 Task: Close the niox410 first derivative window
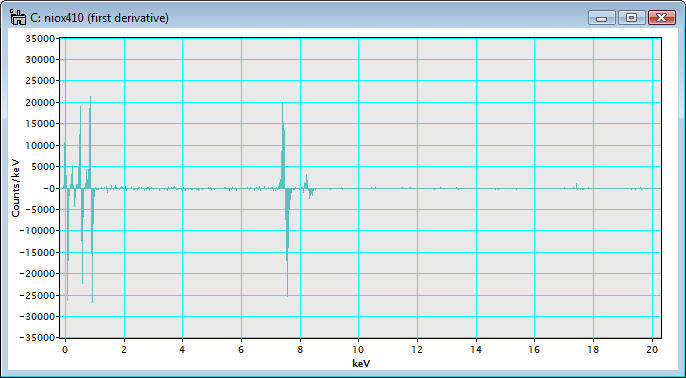(x=662, y=18)
